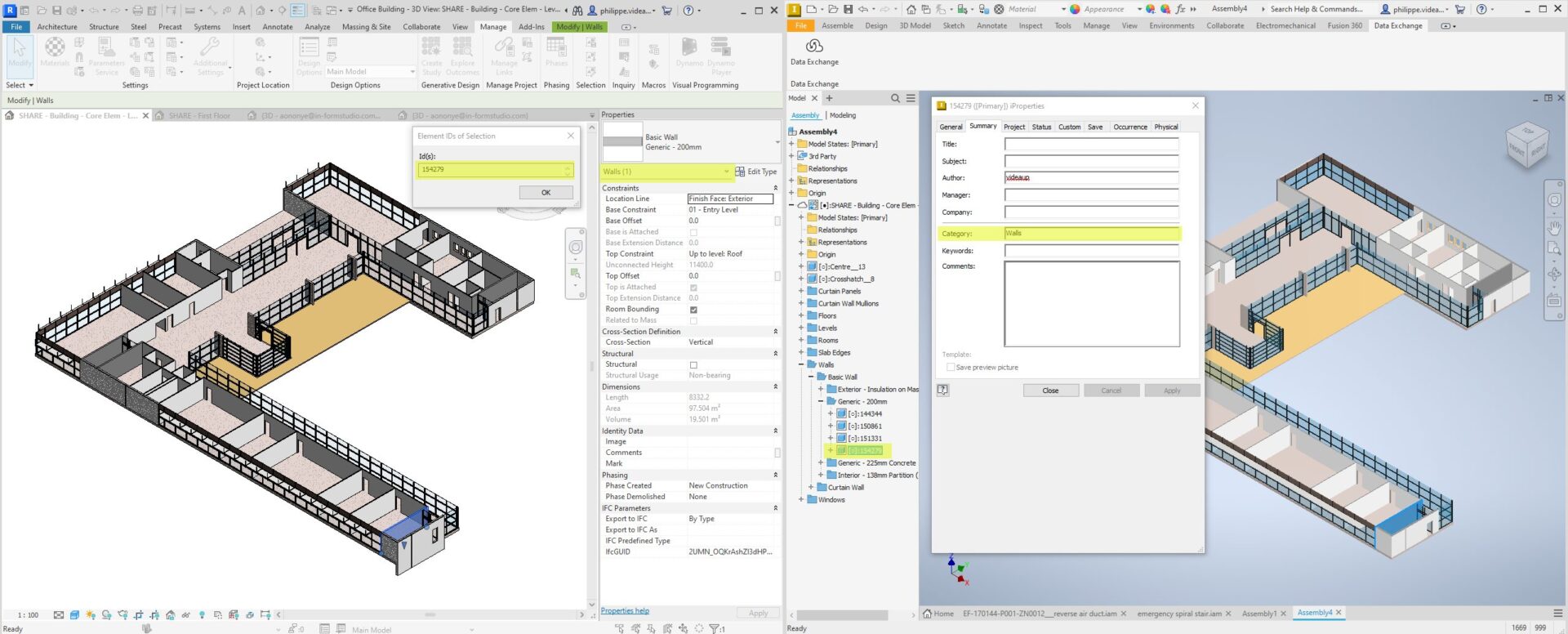Collapse the Generic - 200mm node
The image size is (1568, 634).
[821, 402]
